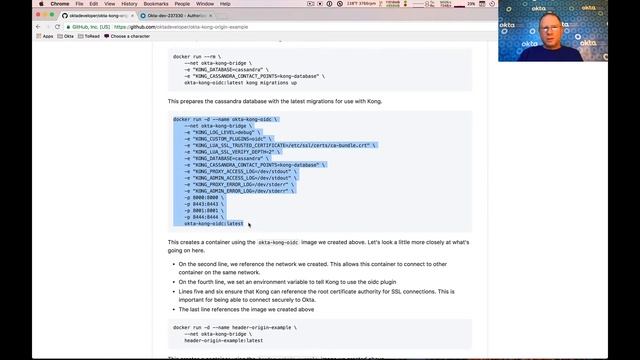Click 'header-origin-example:latest' code line

click(224, 340)
